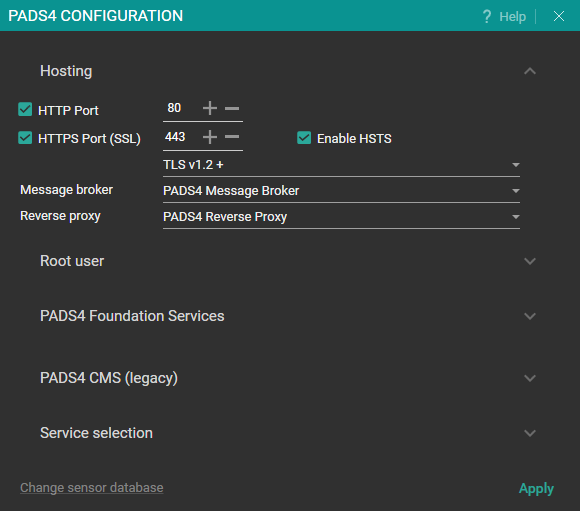Increase the HTTP Port value with plus
This screenshot has width=580, height=511.
(x=210, y=108)
